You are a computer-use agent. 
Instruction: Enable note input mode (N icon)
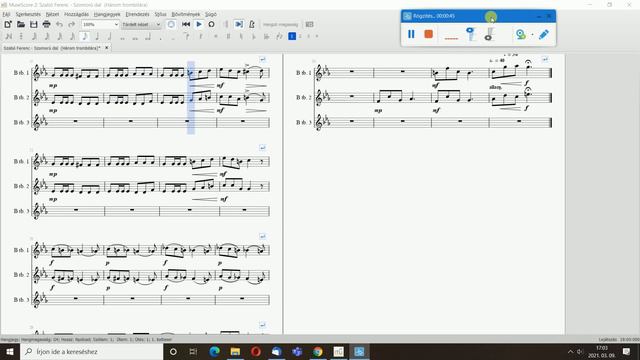click(x=9, y=36)
